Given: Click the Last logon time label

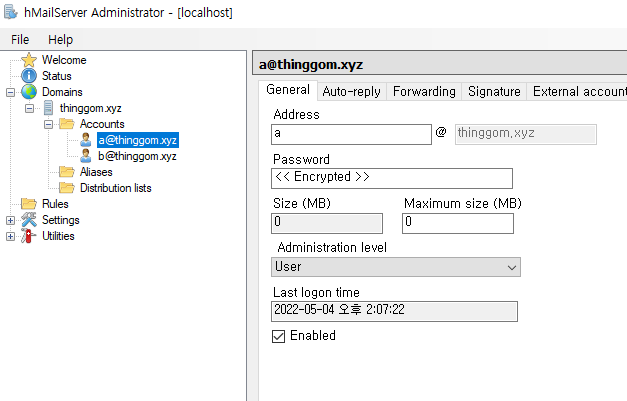Looking at the screenshot, I should (316, 292).
